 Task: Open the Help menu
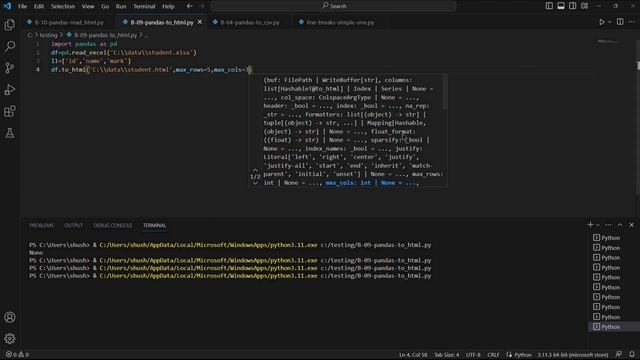pos(168,6)
